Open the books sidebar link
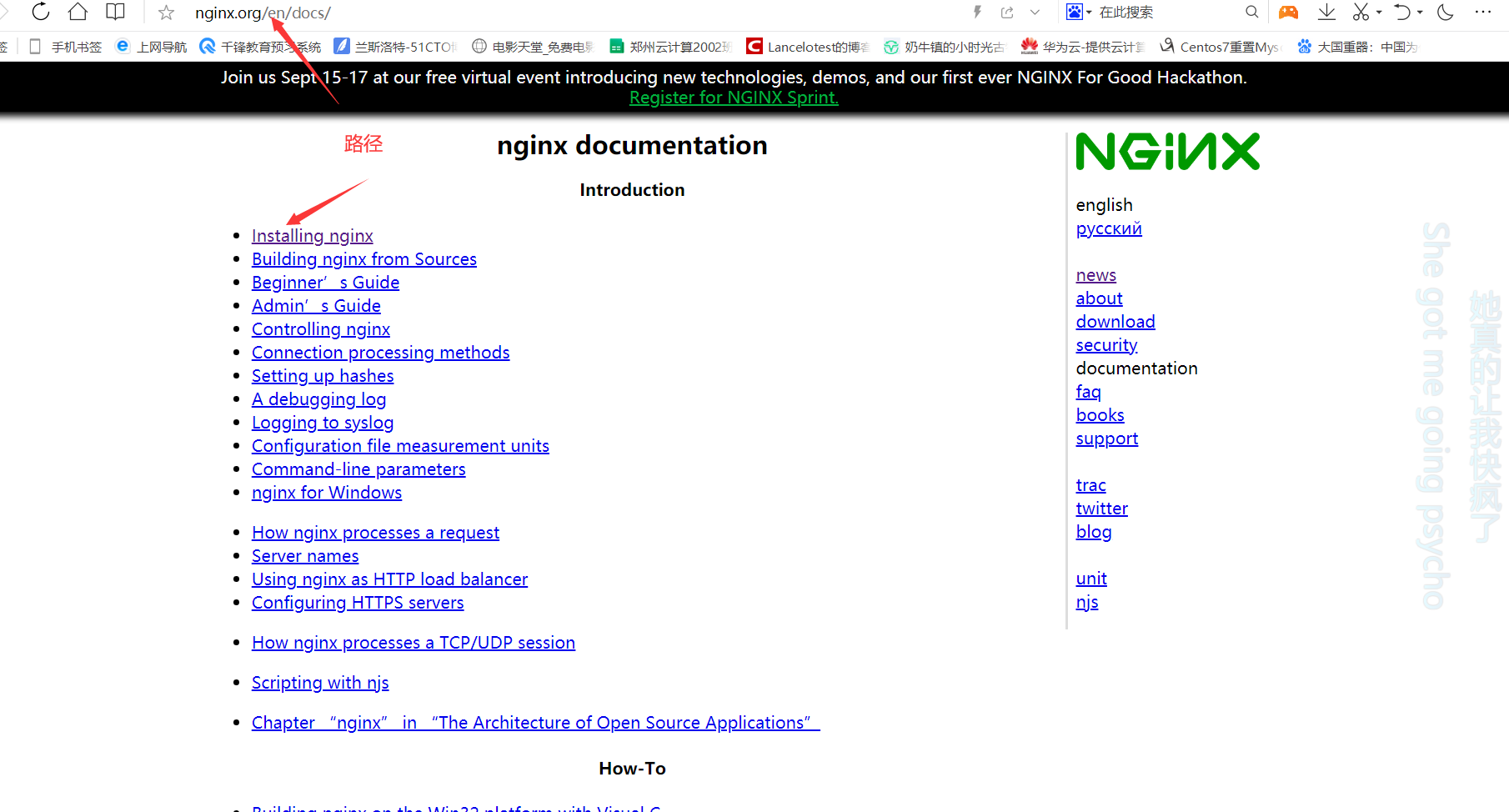 (x=1100, y=415)
